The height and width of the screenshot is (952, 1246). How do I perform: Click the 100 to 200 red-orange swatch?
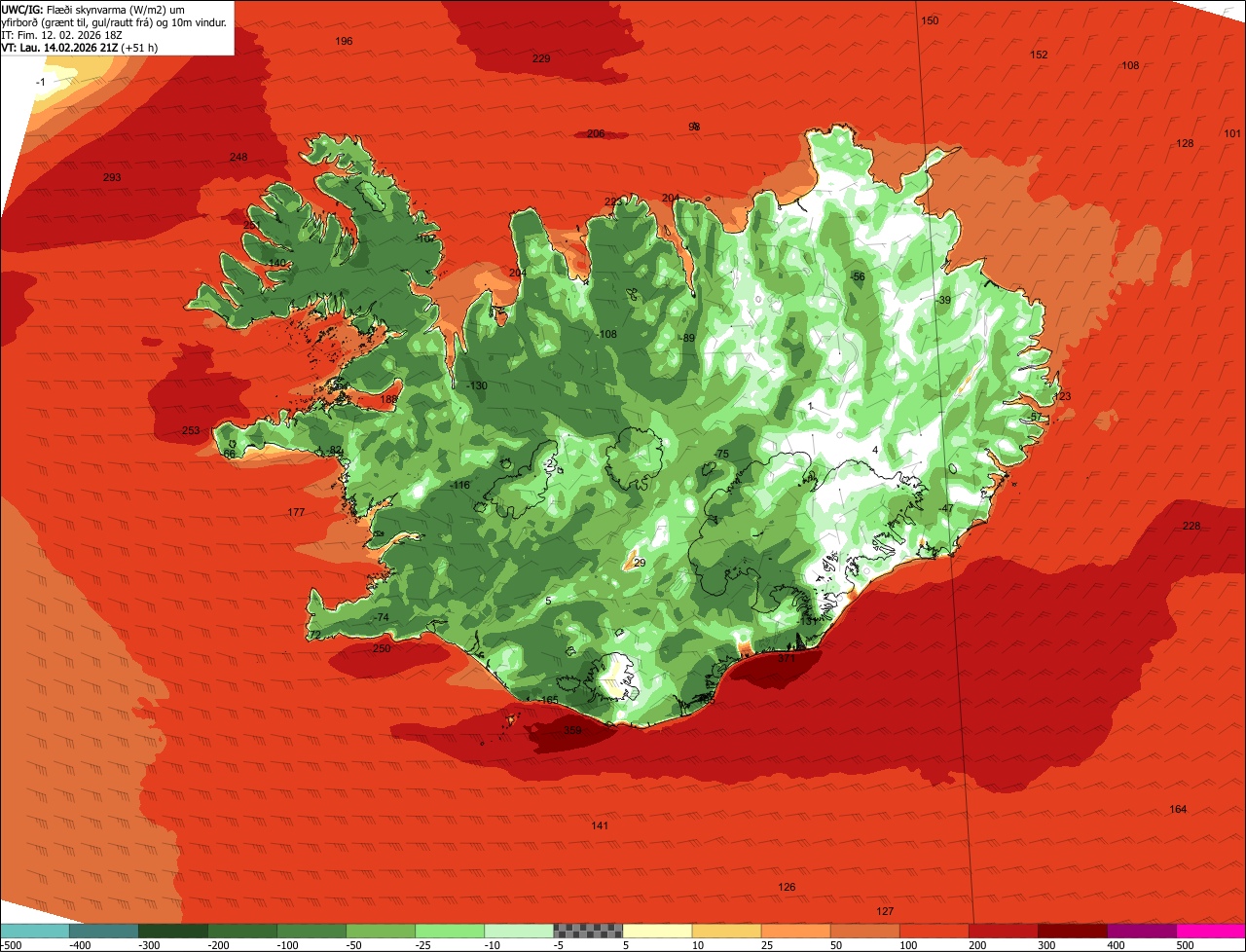(x=934, y=931)
